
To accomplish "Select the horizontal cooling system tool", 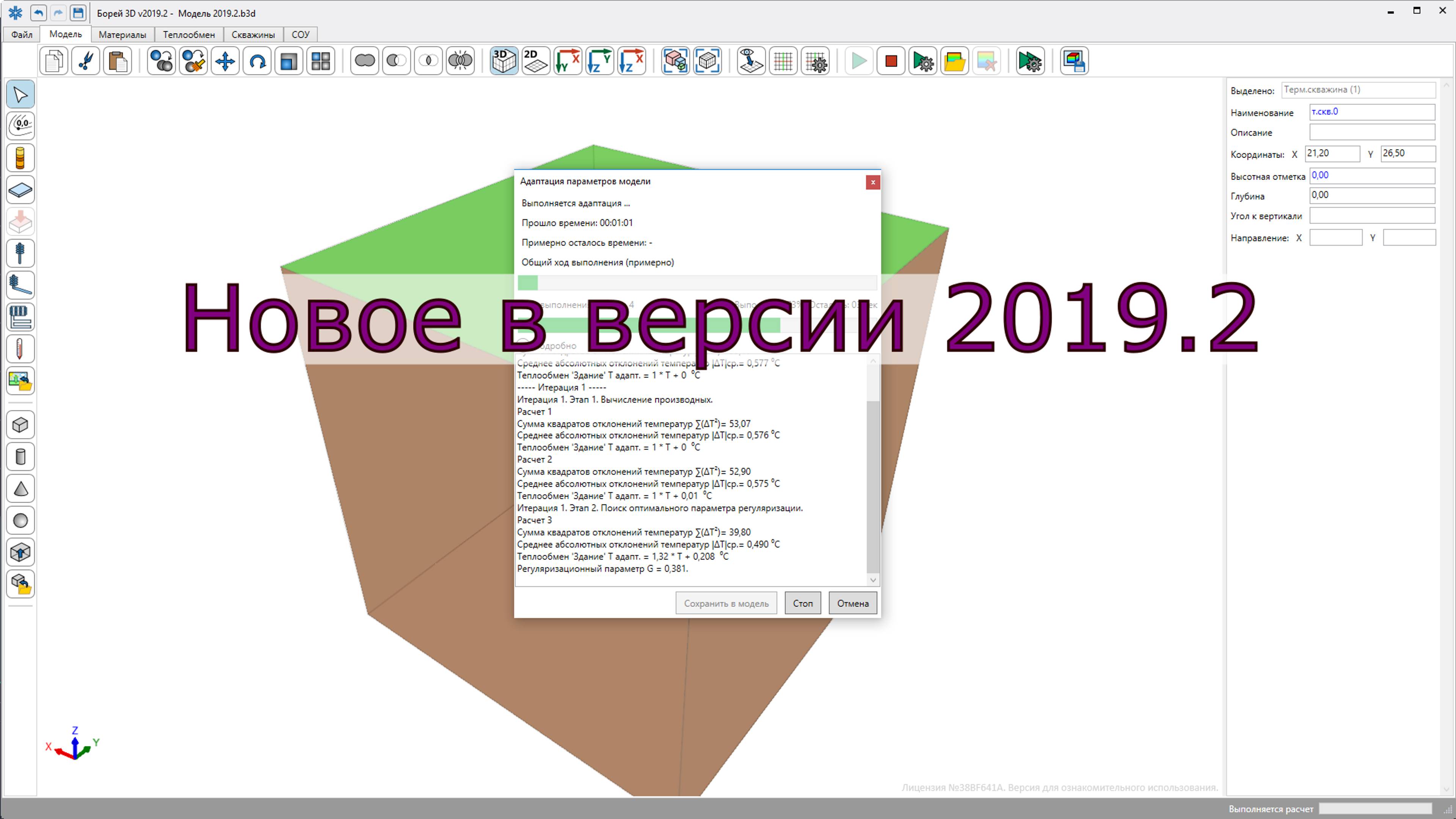I will 20,317.
